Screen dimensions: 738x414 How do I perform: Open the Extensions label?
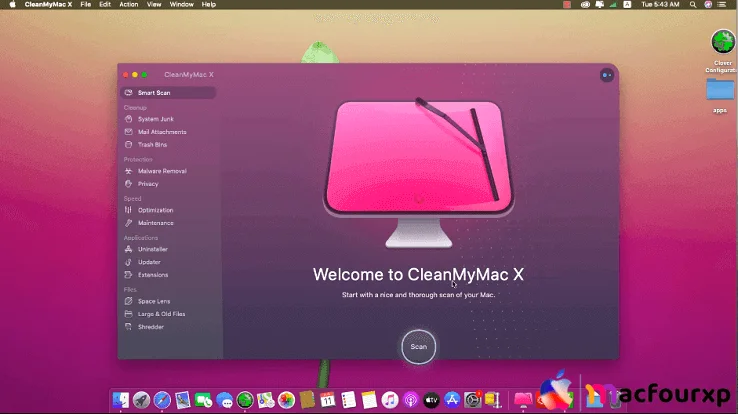(x=153, y=274)
